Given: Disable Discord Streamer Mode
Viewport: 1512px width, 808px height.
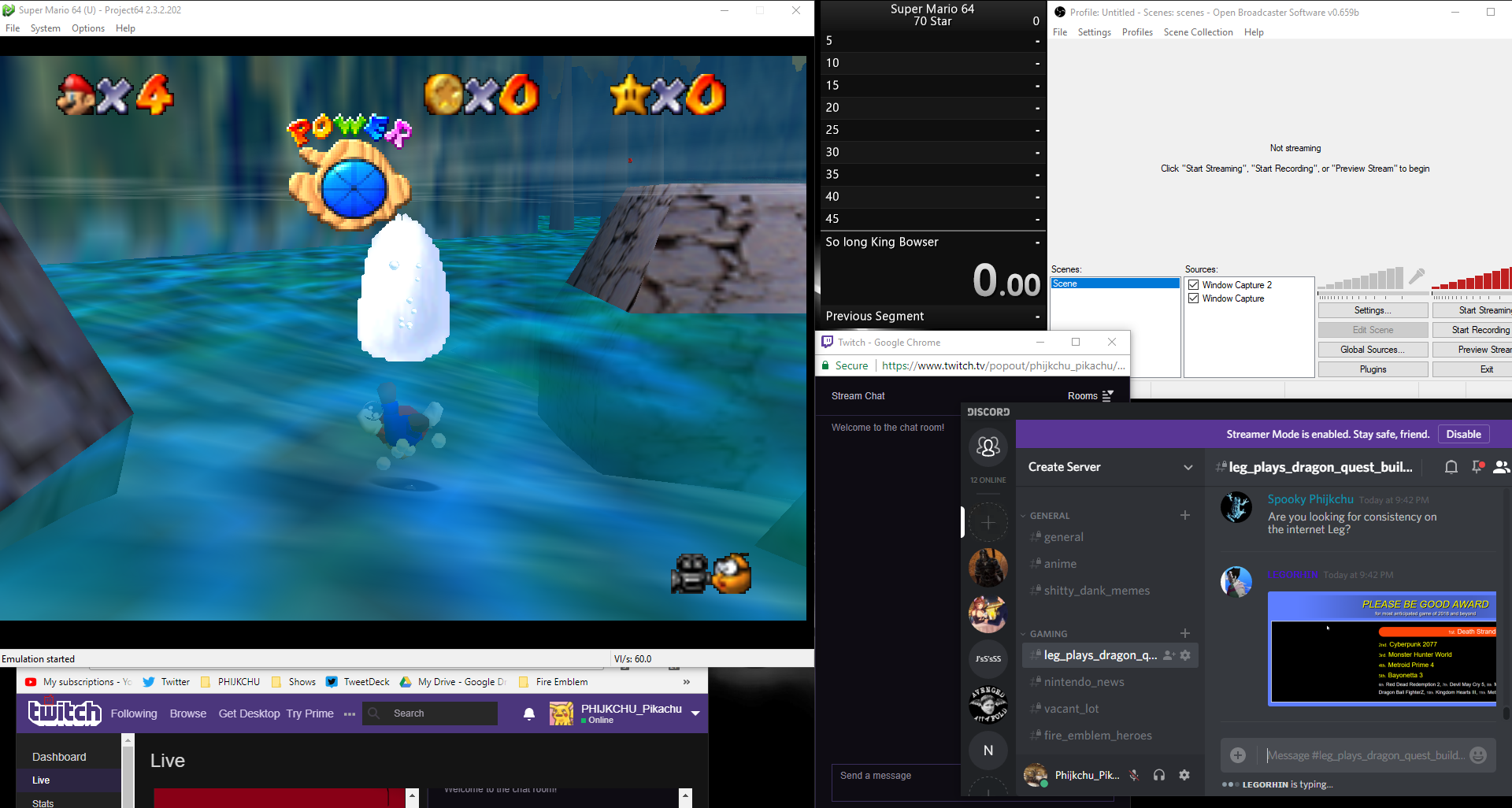Looking at the screenshot, I should tap(1463, 434).
